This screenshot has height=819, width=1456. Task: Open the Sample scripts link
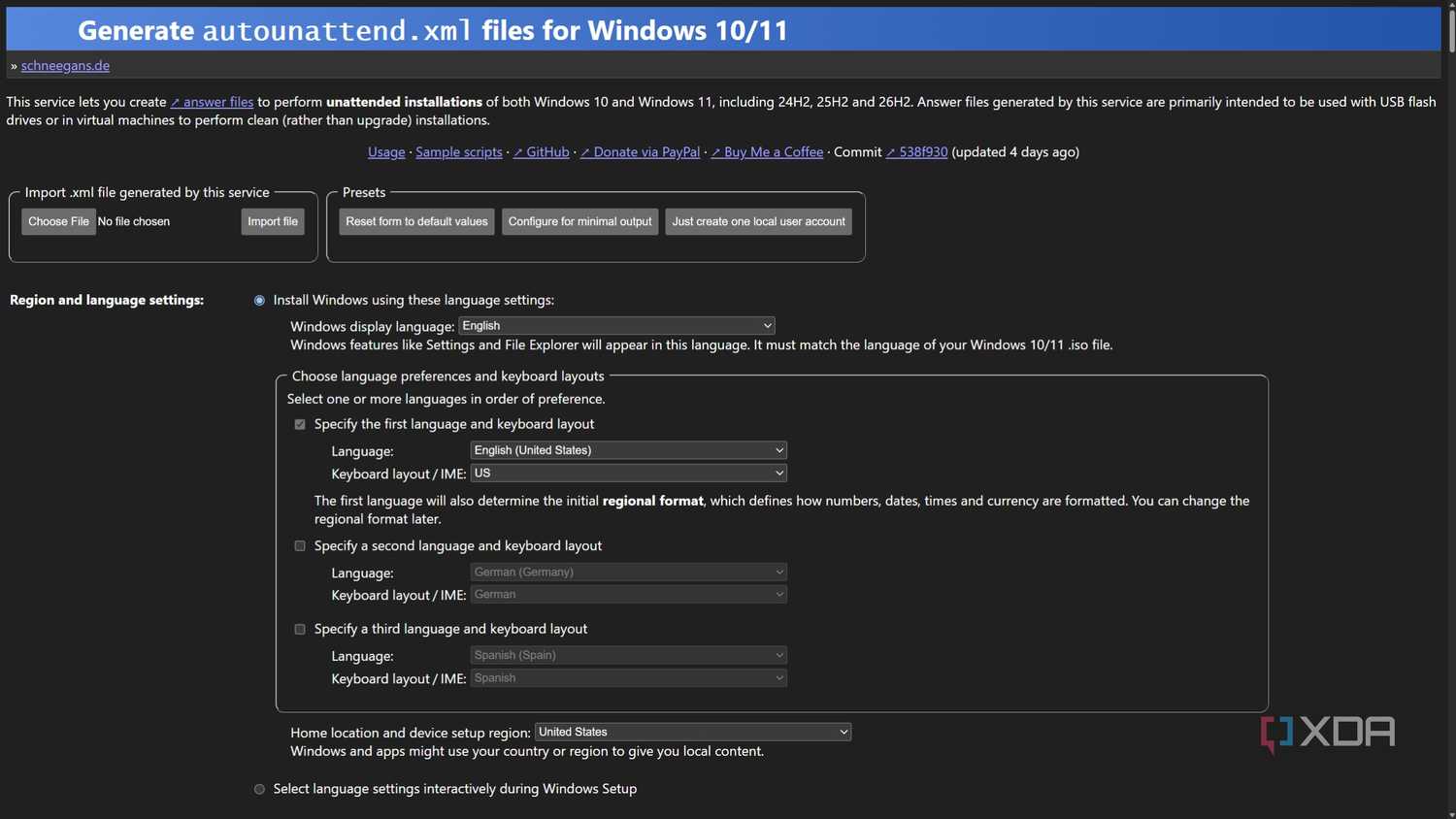[459, 152]
